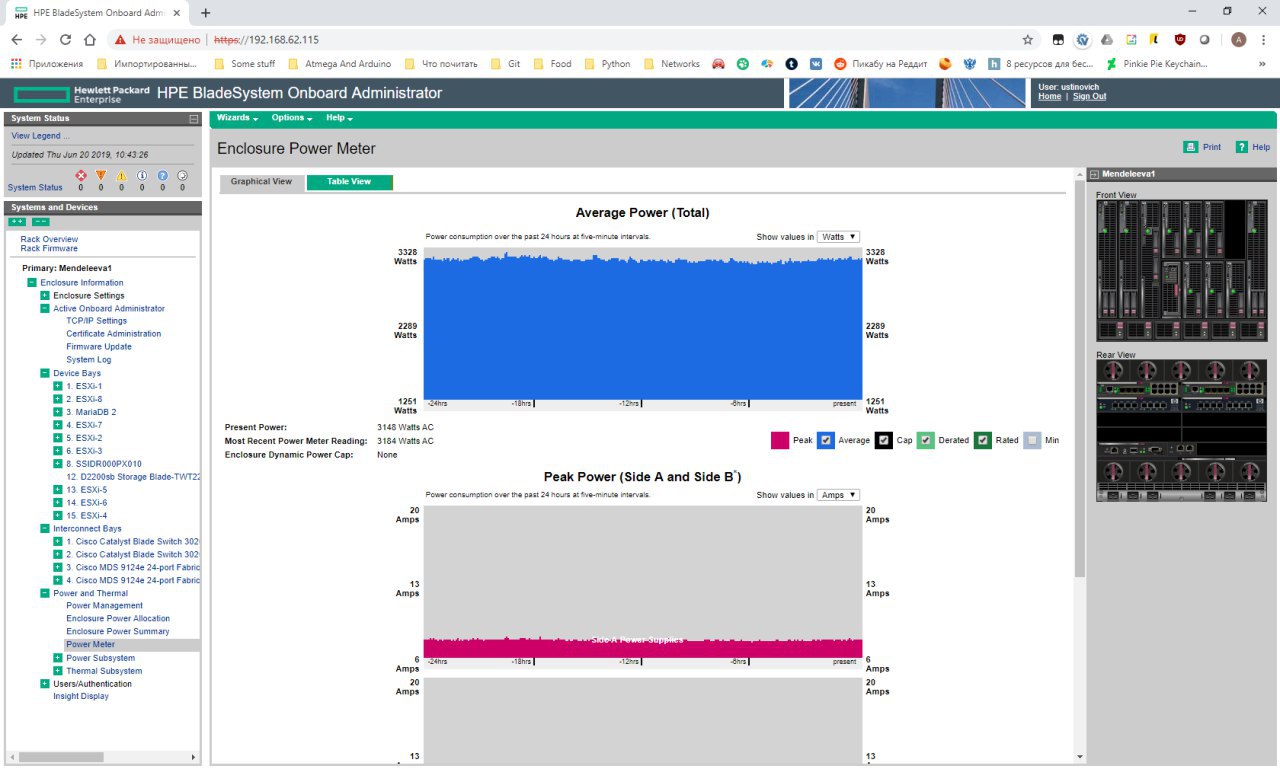Expand the Thermal Subsystem tree node
Viewport: 1280px width, 769px height.
[x=58, y=671]
